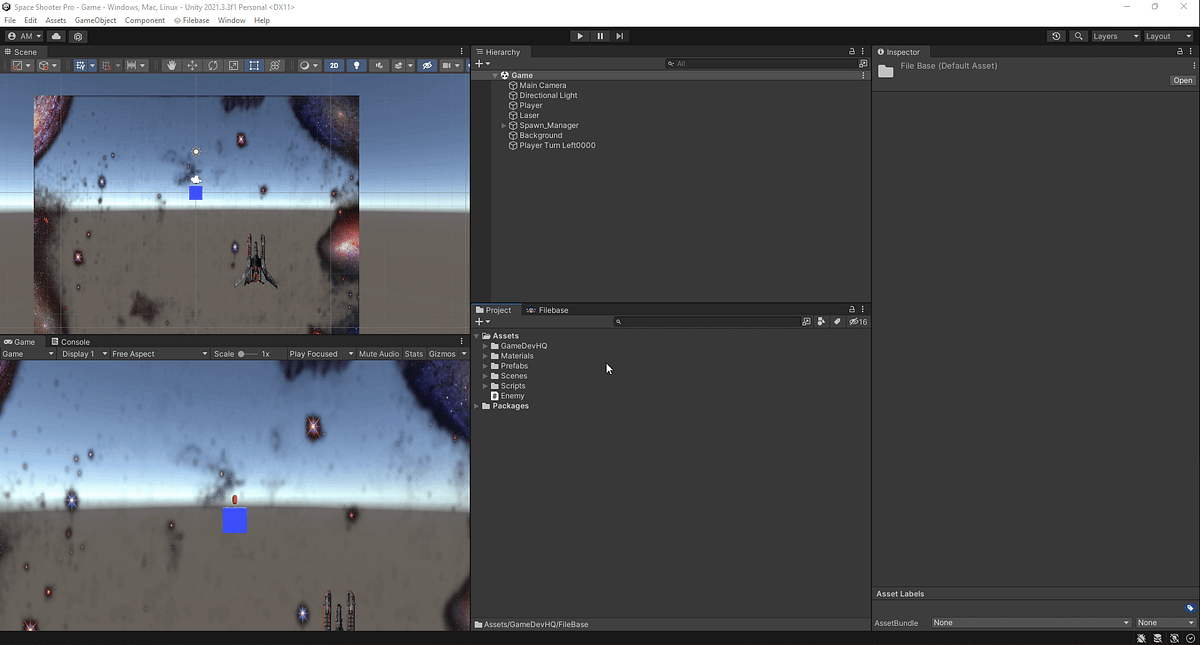Open the File menu
The width and height of the screenshot is (1200, 645).
(10, 20)
